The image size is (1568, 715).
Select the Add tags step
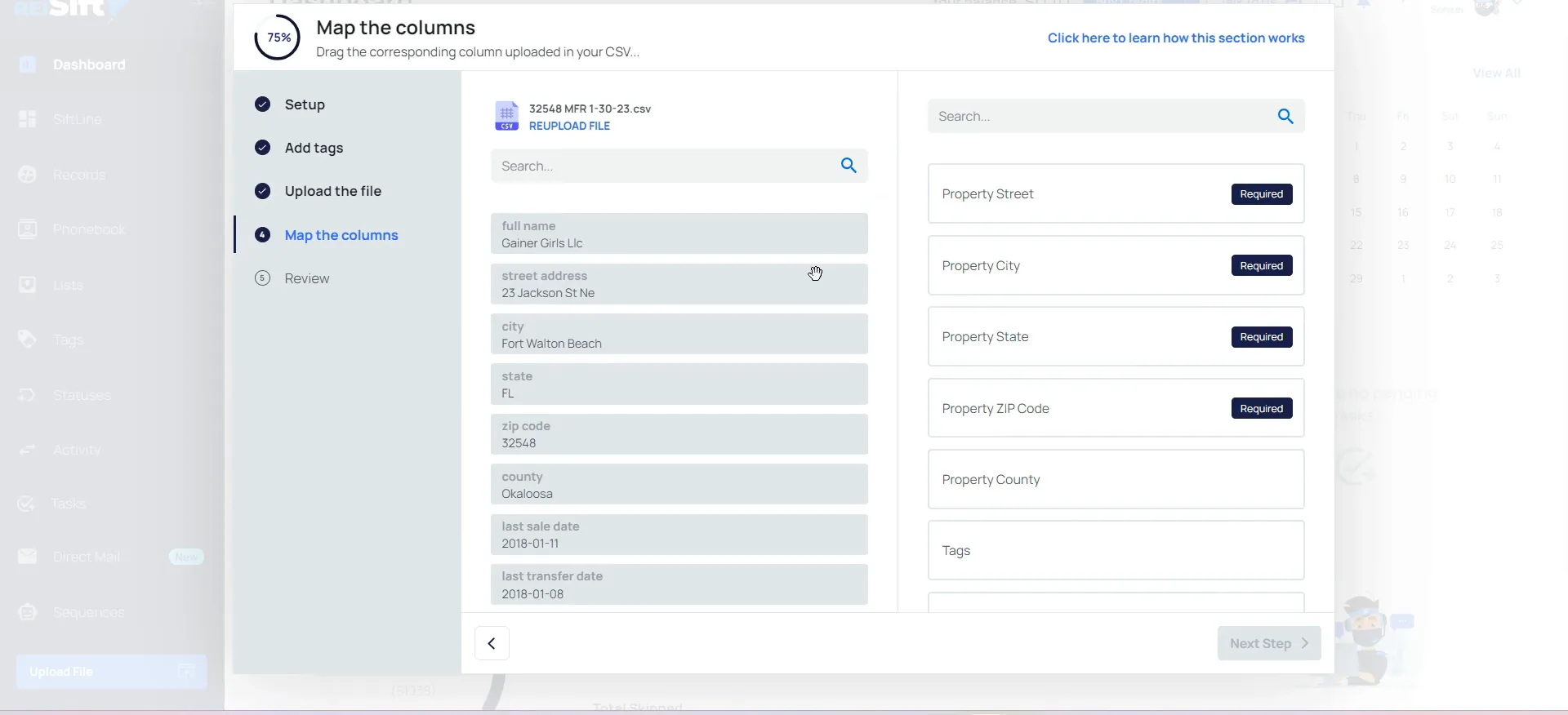[x=314, y=148]
